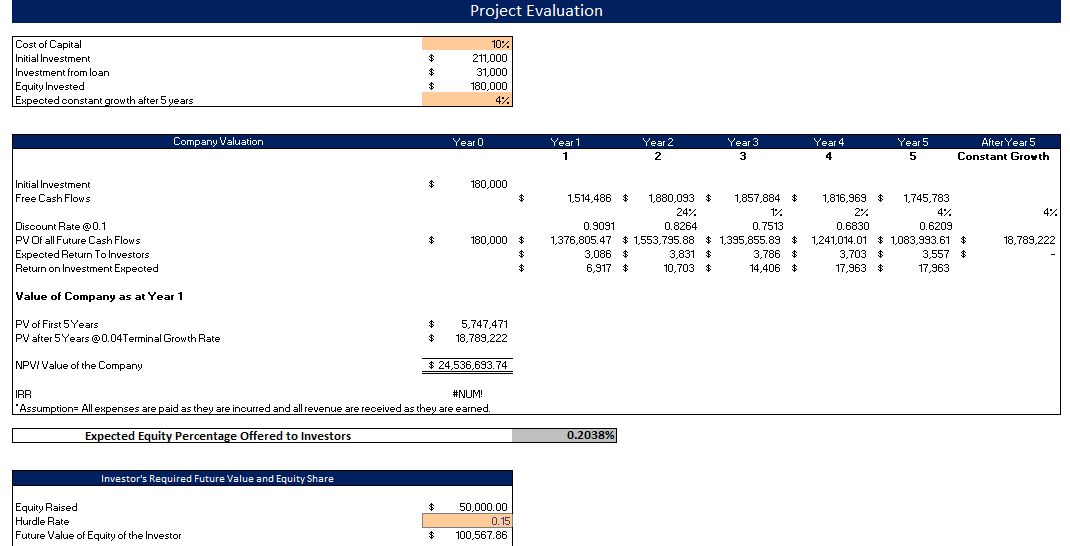Click the Hurdle Rate 0.15 input cell

tap(466, 521)
